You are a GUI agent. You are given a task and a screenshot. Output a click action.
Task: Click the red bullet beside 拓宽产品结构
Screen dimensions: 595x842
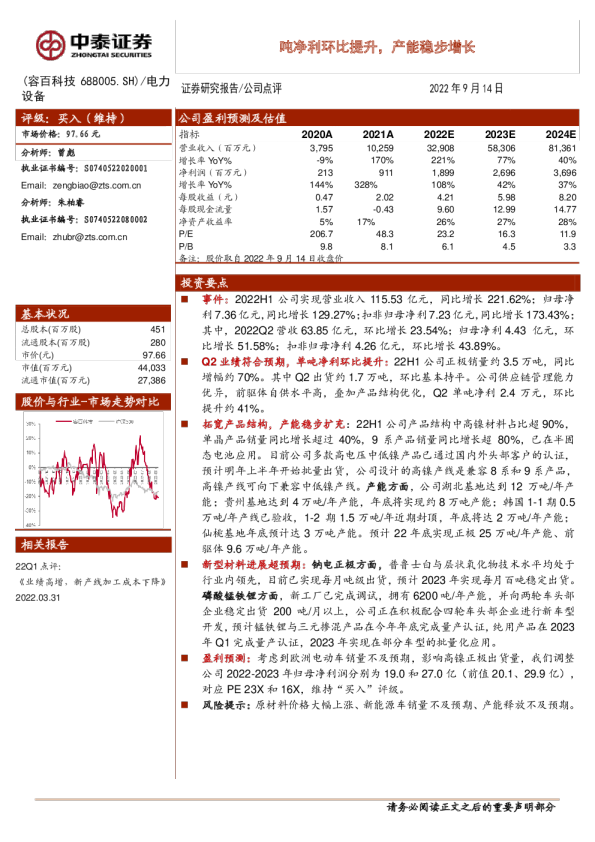[x=185, y=424]
